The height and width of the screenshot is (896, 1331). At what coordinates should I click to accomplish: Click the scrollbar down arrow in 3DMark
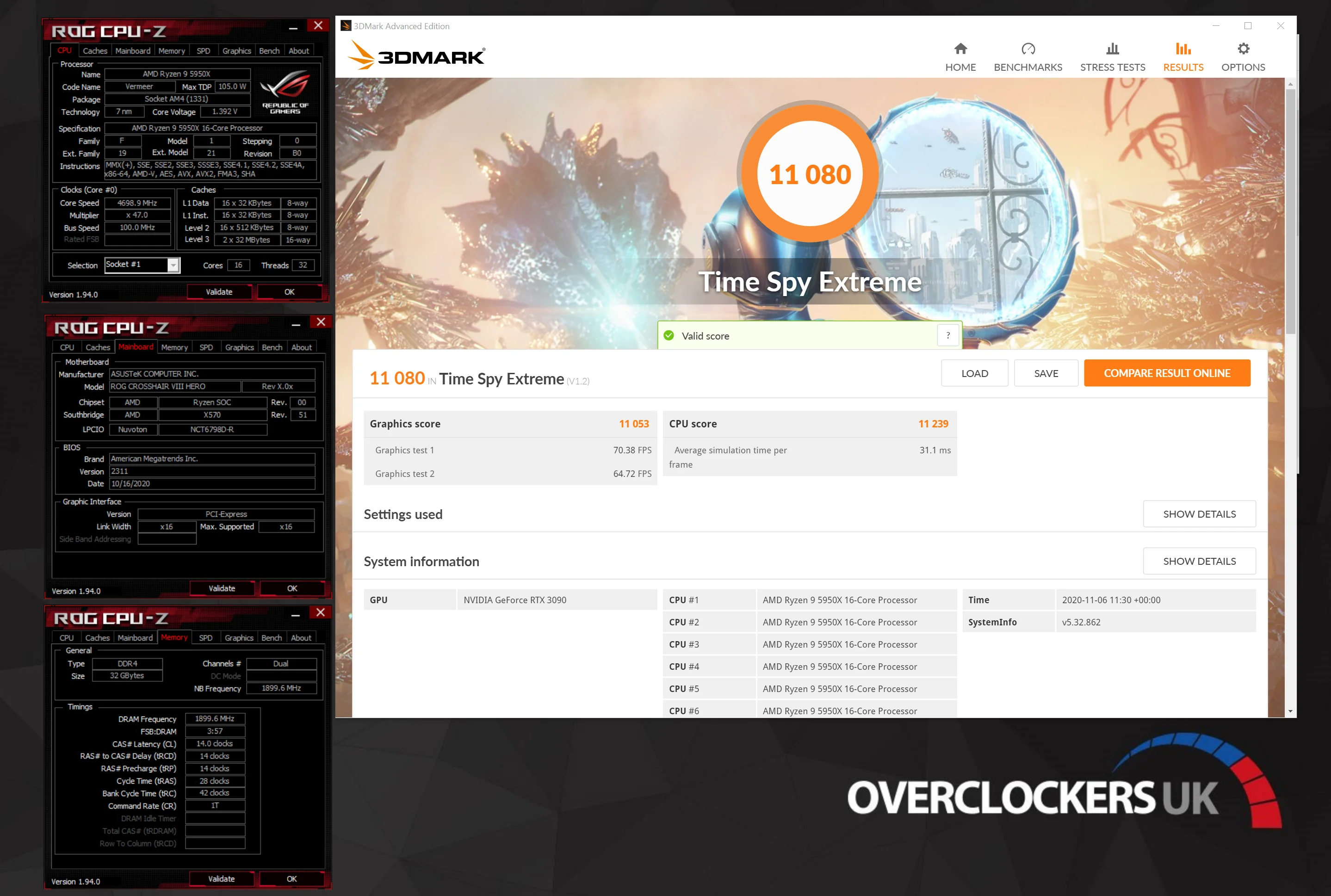(x=1290, y=711)
